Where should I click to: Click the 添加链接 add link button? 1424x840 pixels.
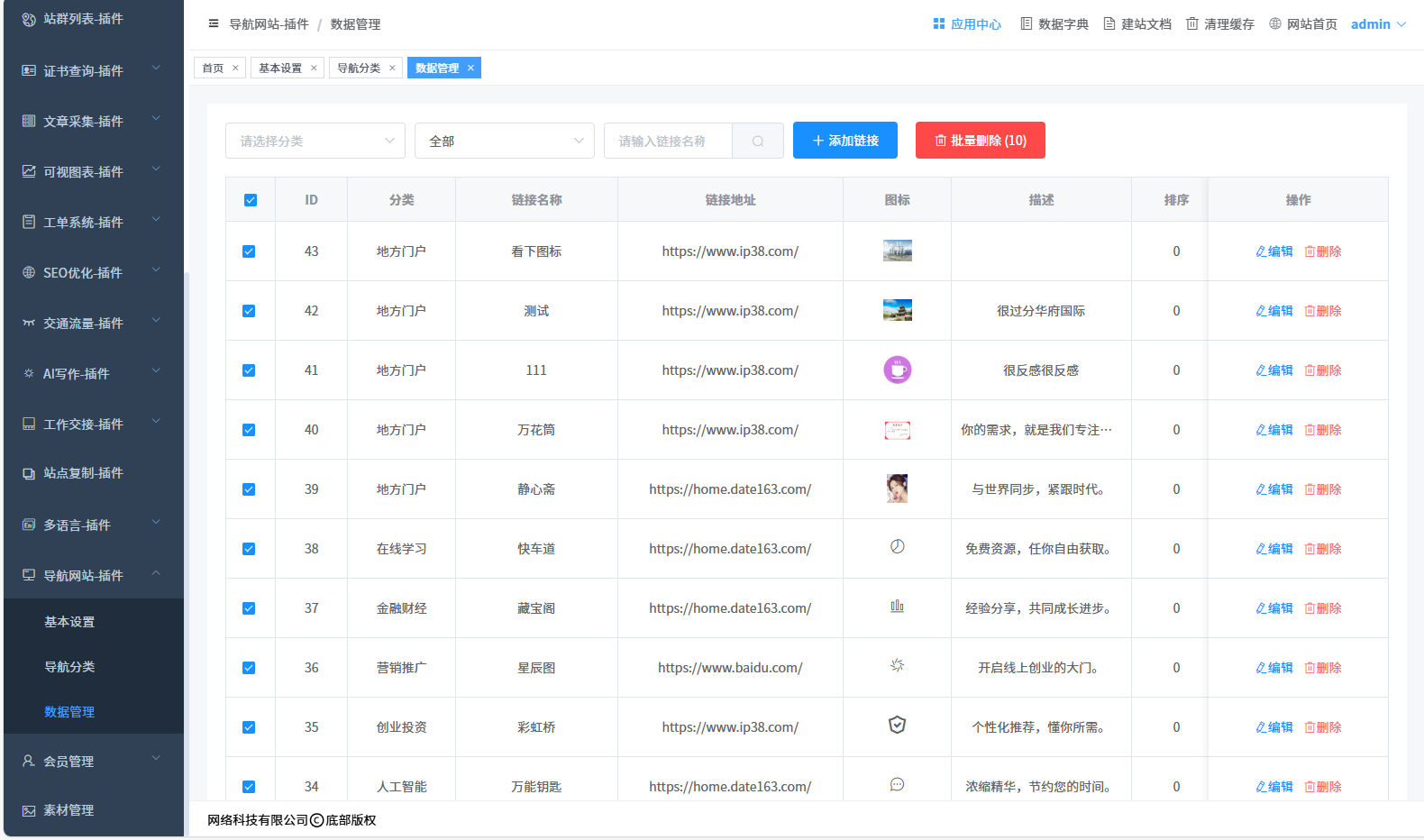pos(844,141)
